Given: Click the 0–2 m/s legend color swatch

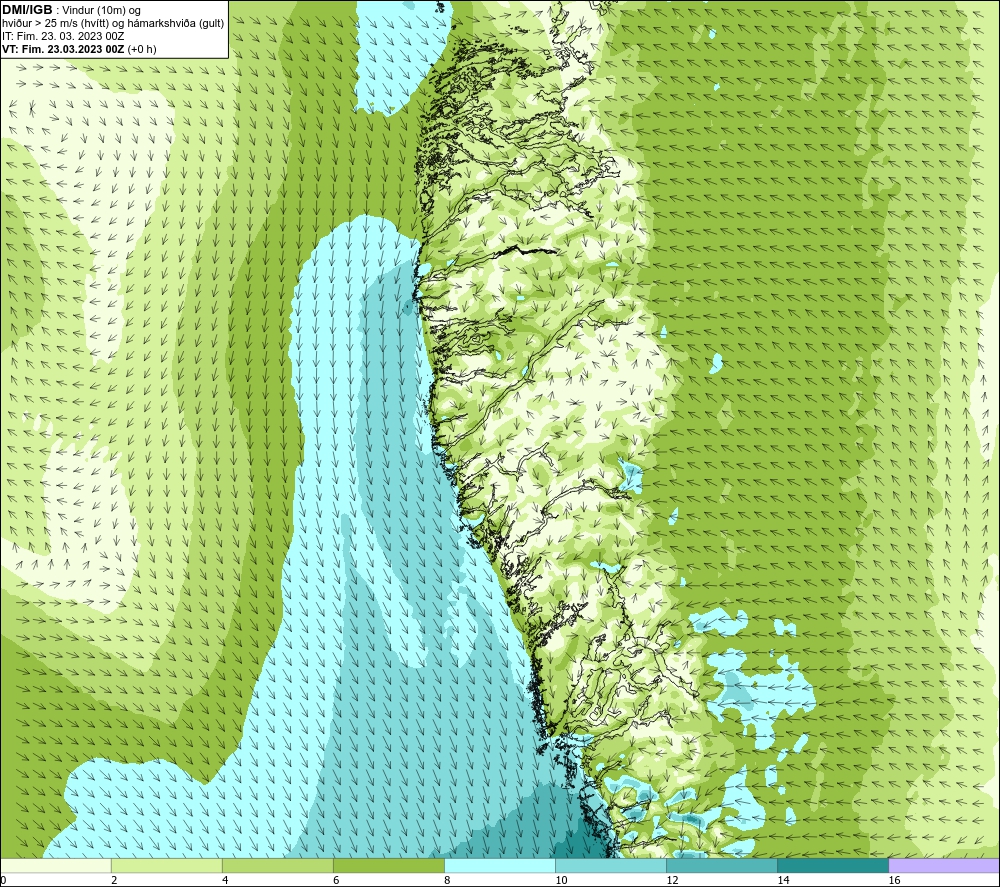Looking at the screenshot, I should click(x=55, y=865).
